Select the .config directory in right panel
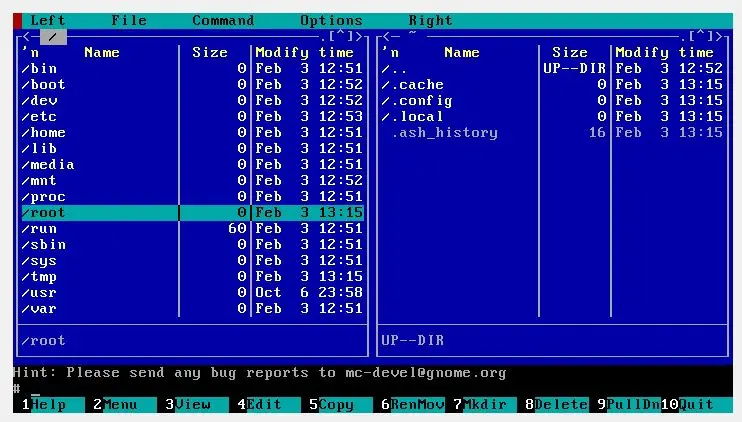The height and width of the screenshot is (422, 742). coord(552,101)
